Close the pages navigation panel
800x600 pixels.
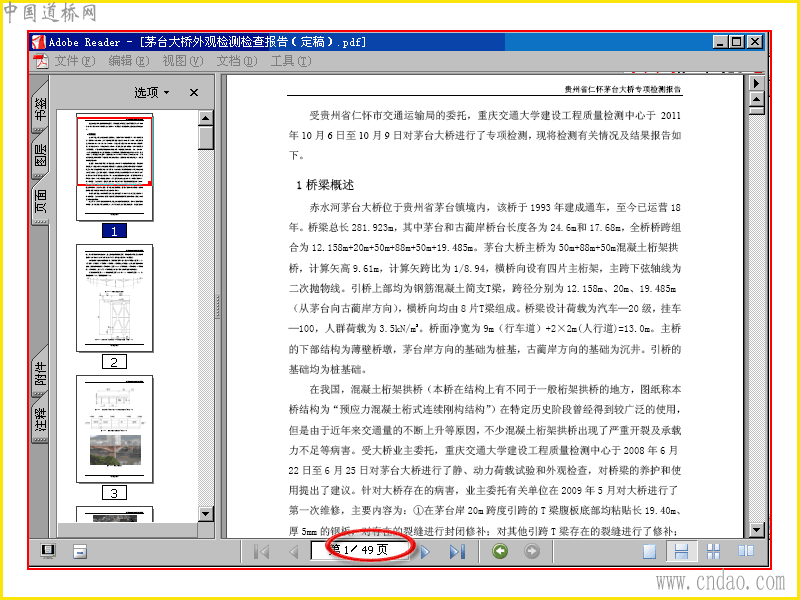pyautogui.click(x=194, y=92)
